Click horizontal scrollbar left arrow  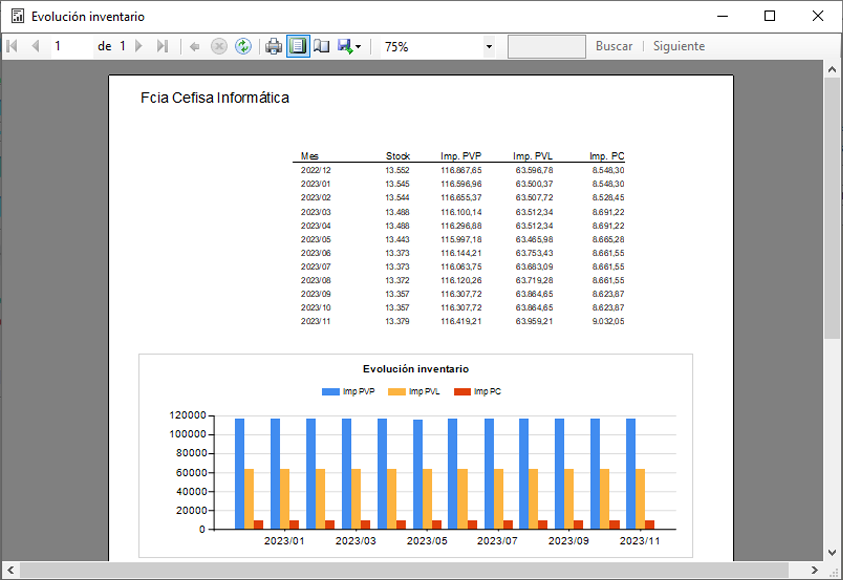[10, 570]
